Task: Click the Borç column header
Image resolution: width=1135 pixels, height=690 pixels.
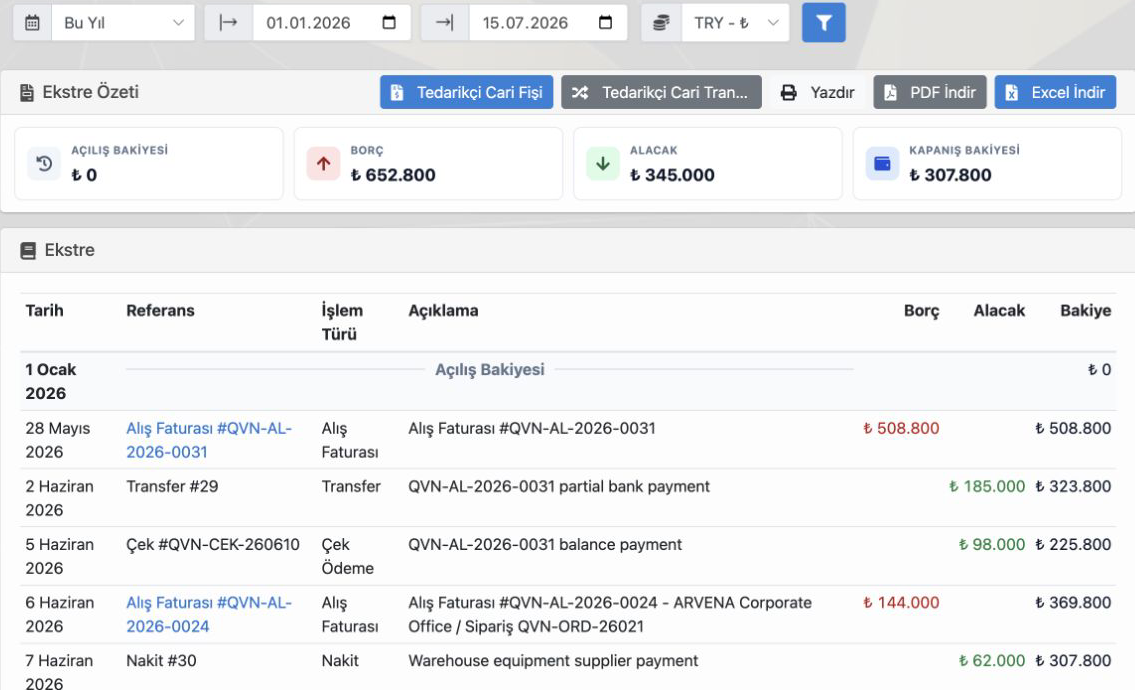Action: click(x=921, y=311)
